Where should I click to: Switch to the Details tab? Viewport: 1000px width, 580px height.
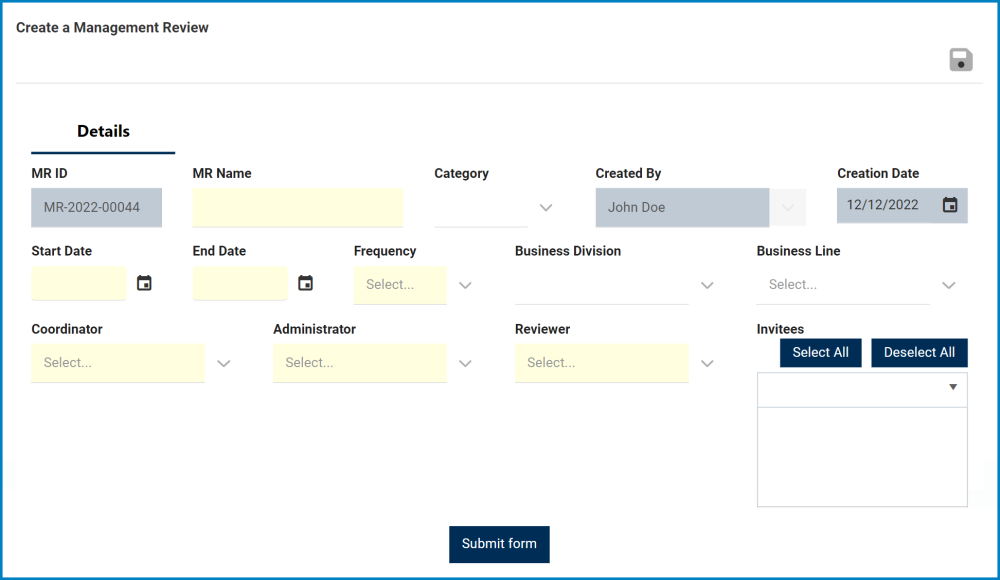tap(102, 131)
